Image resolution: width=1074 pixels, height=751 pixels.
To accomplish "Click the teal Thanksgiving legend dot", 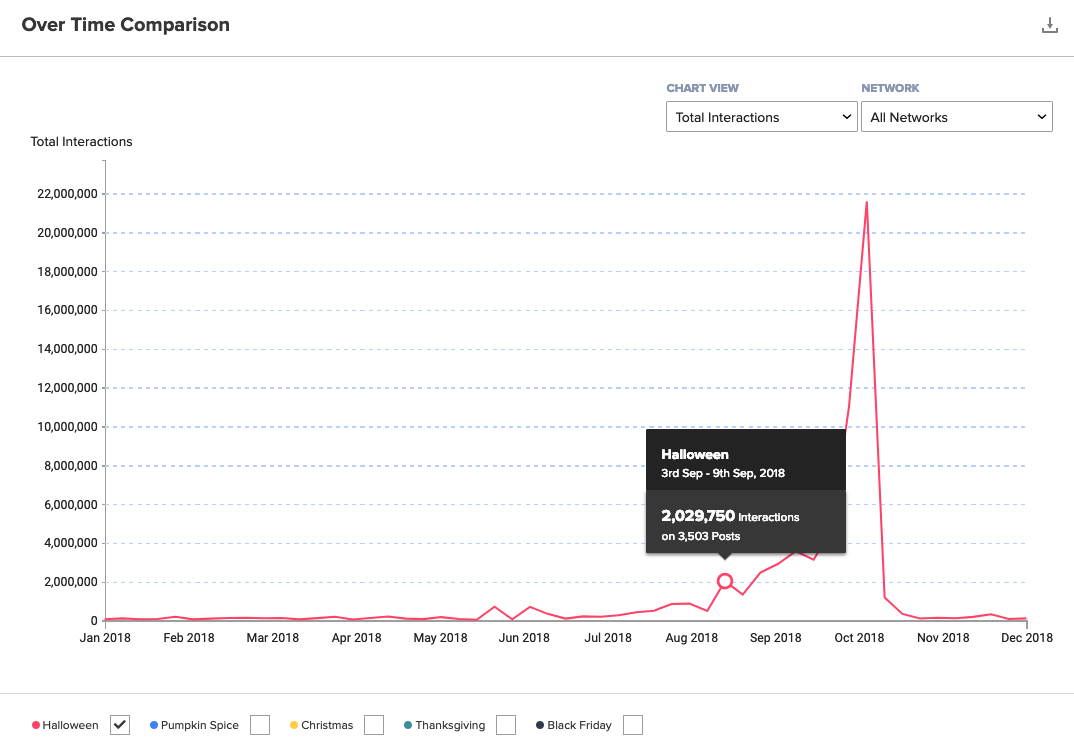I will pyautogui.click(x=408, y=725).
